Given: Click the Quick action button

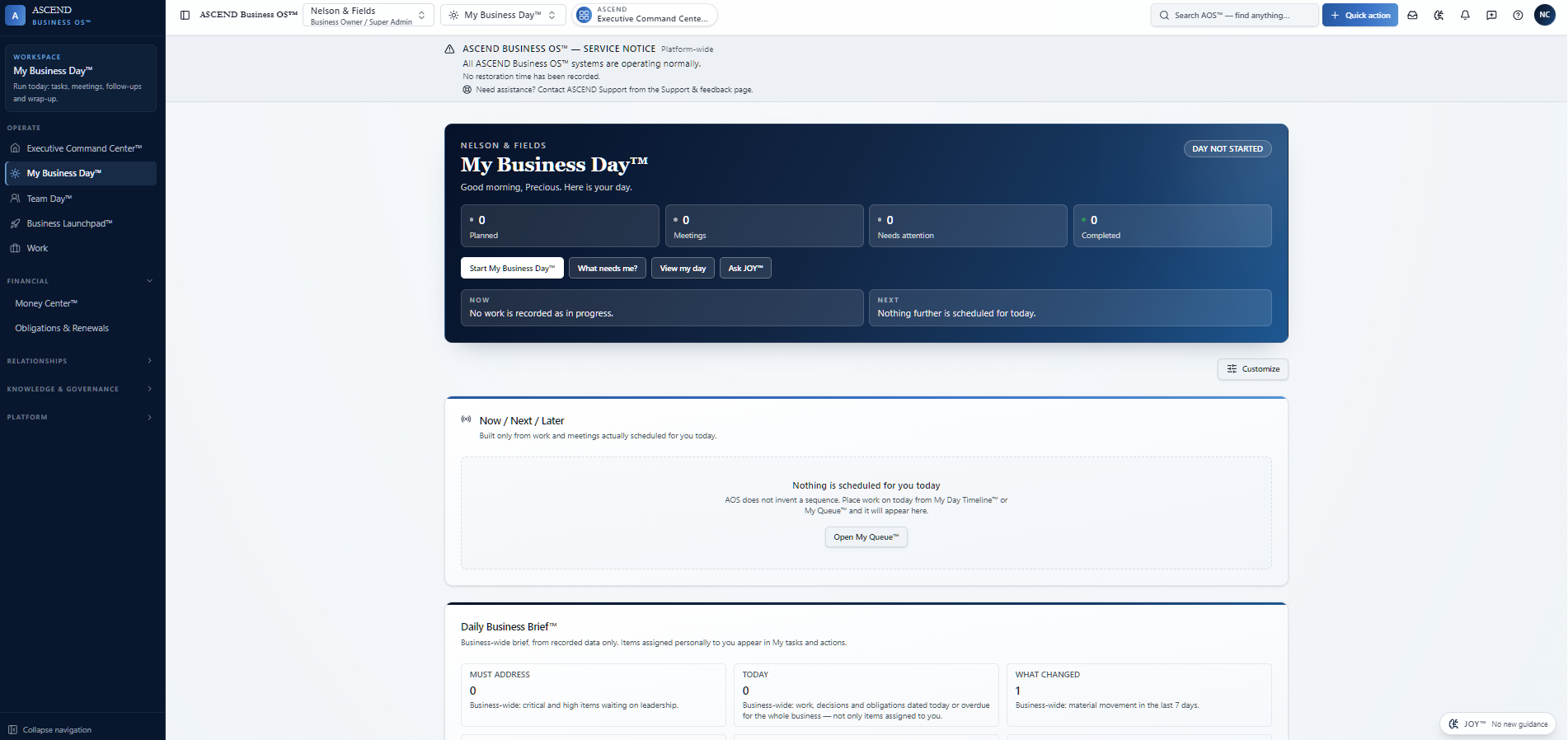Looking at the screenshot, I should [1359, 15].
